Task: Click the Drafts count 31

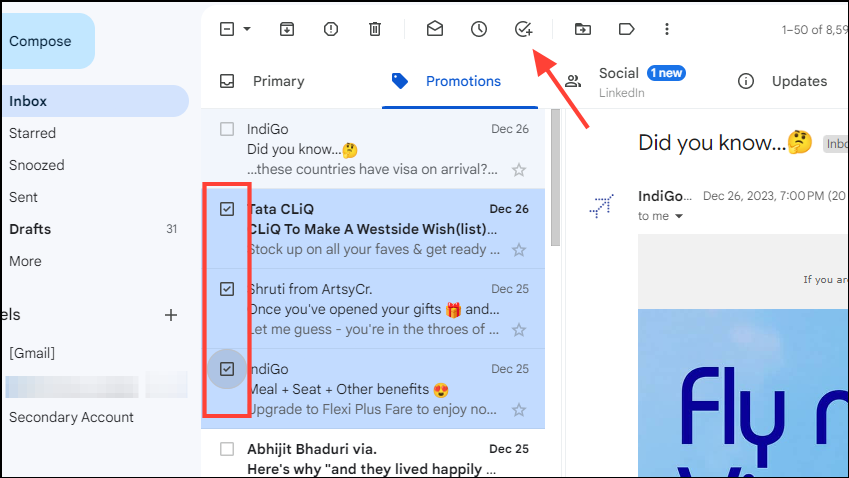Action: [172, 229]
